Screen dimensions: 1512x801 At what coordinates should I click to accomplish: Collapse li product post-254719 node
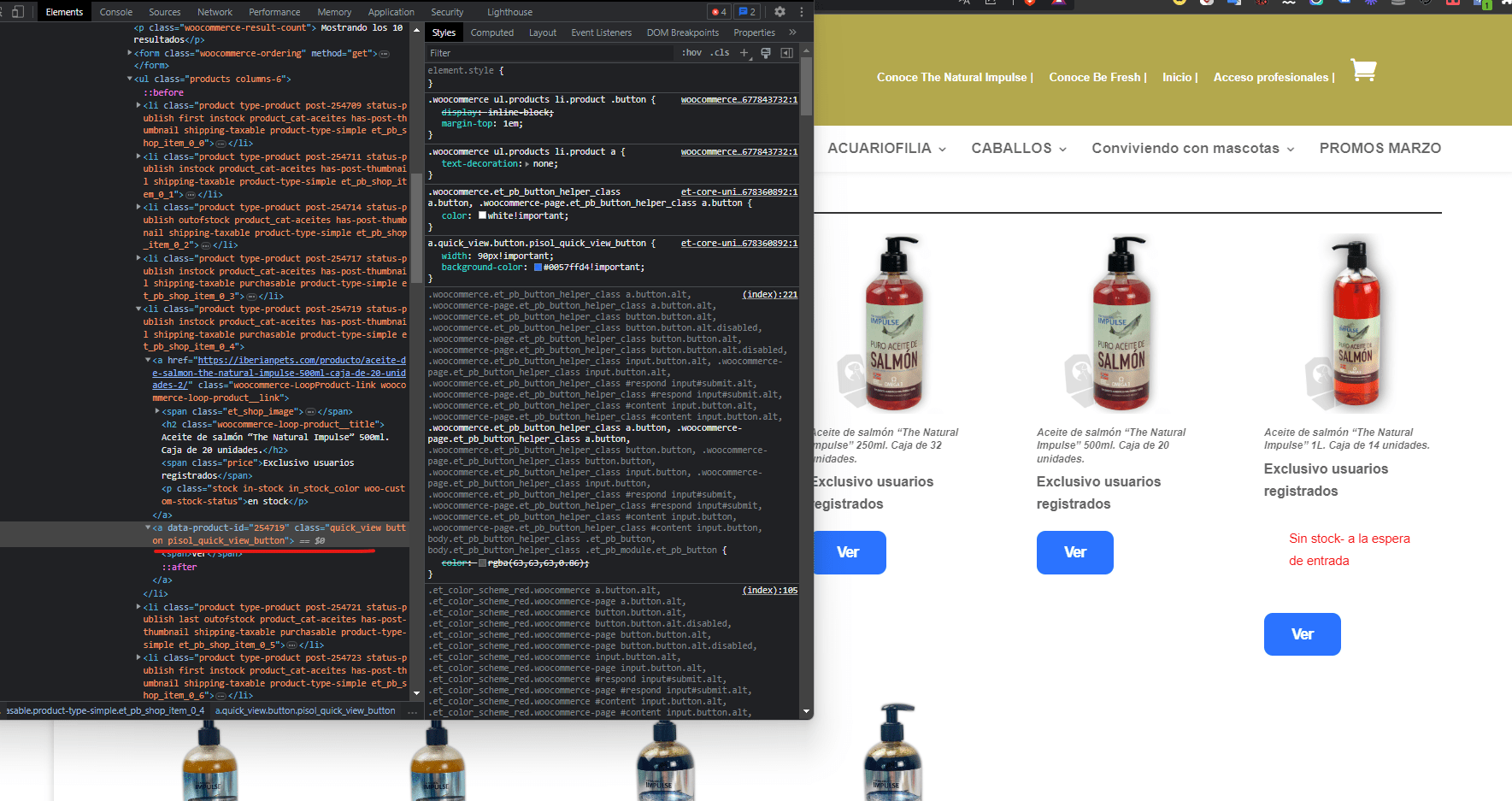[x=138, y=309]
